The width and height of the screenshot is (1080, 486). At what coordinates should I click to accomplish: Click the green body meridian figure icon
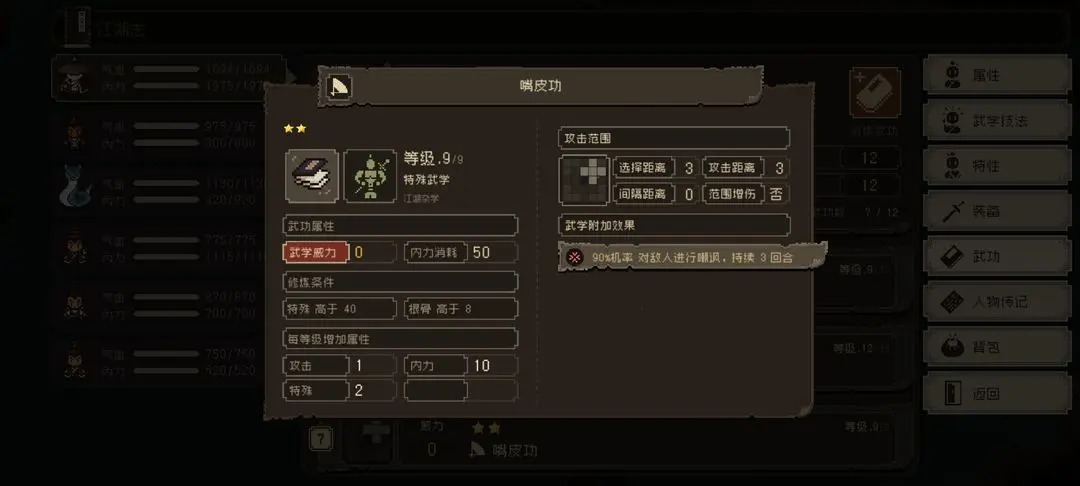(371, 176)
